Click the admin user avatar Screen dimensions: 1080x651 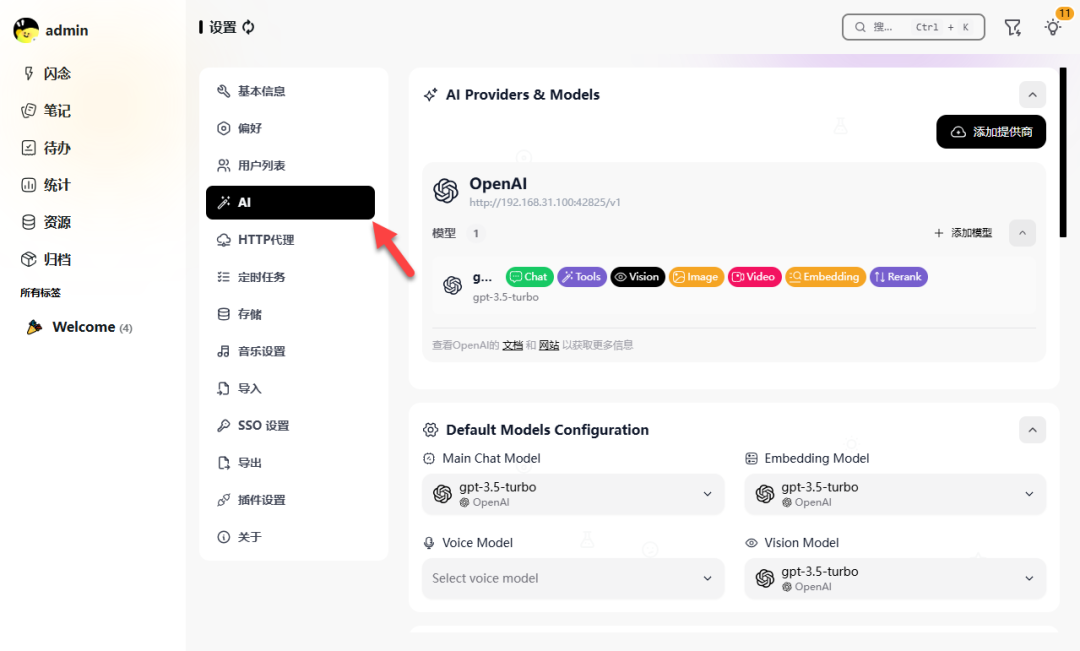pyautogui.click(x=26, y=30)
